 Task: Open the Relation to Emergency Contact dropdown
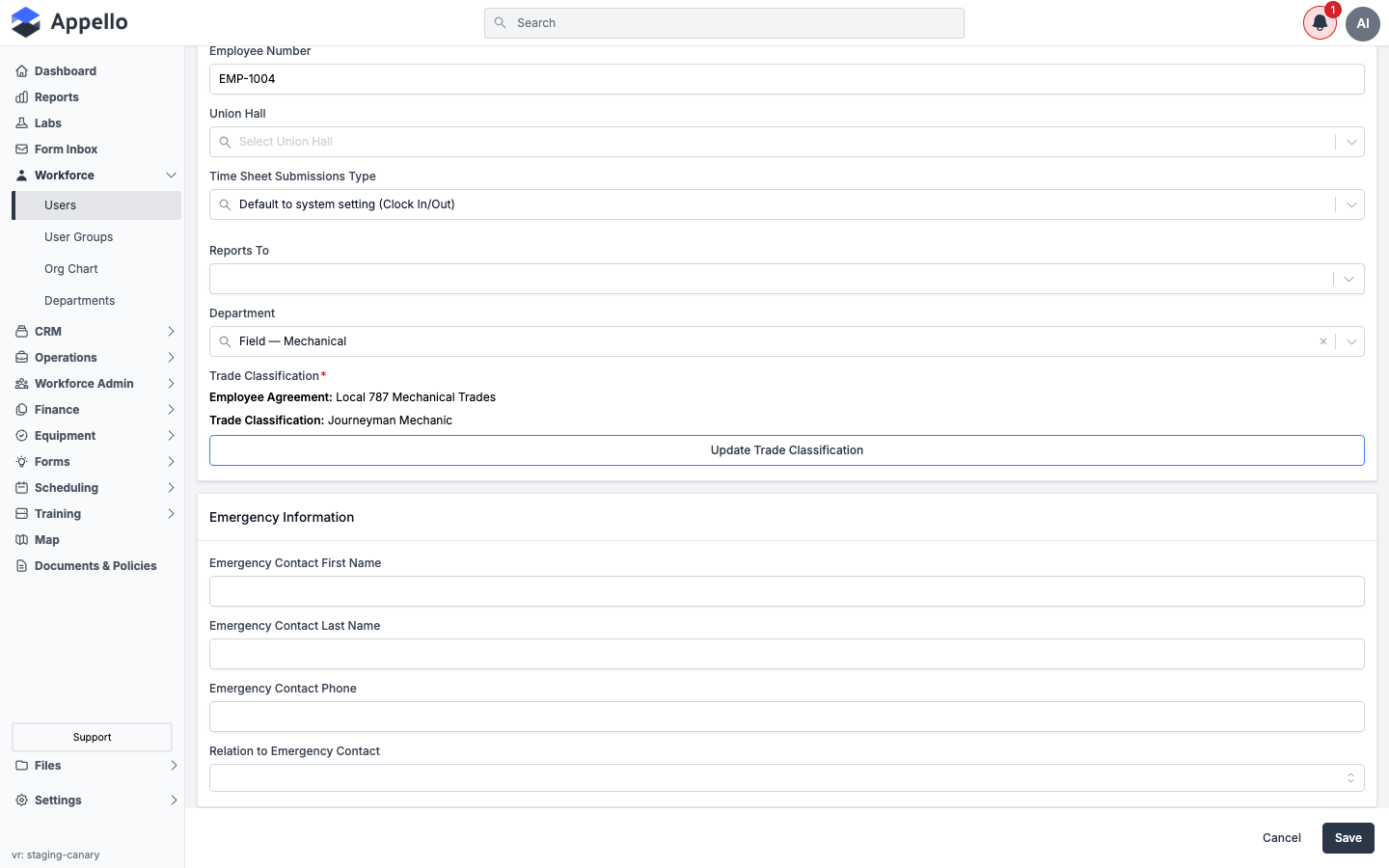pos(787,777)
